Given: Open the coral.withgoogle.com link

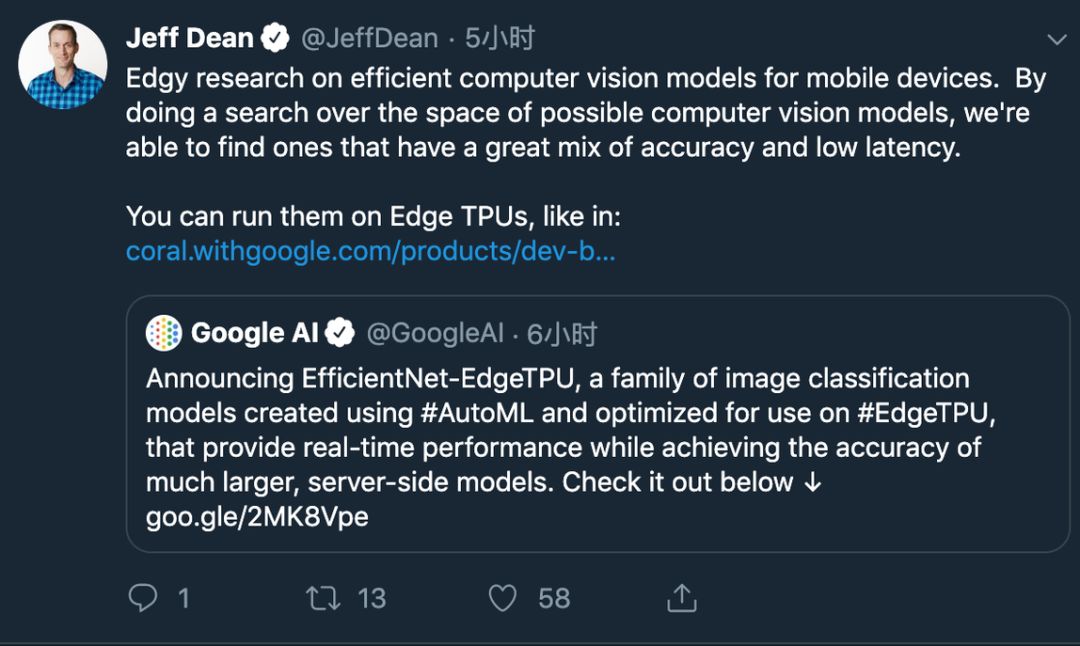Looking at the screenshot, I should (371, 251).
